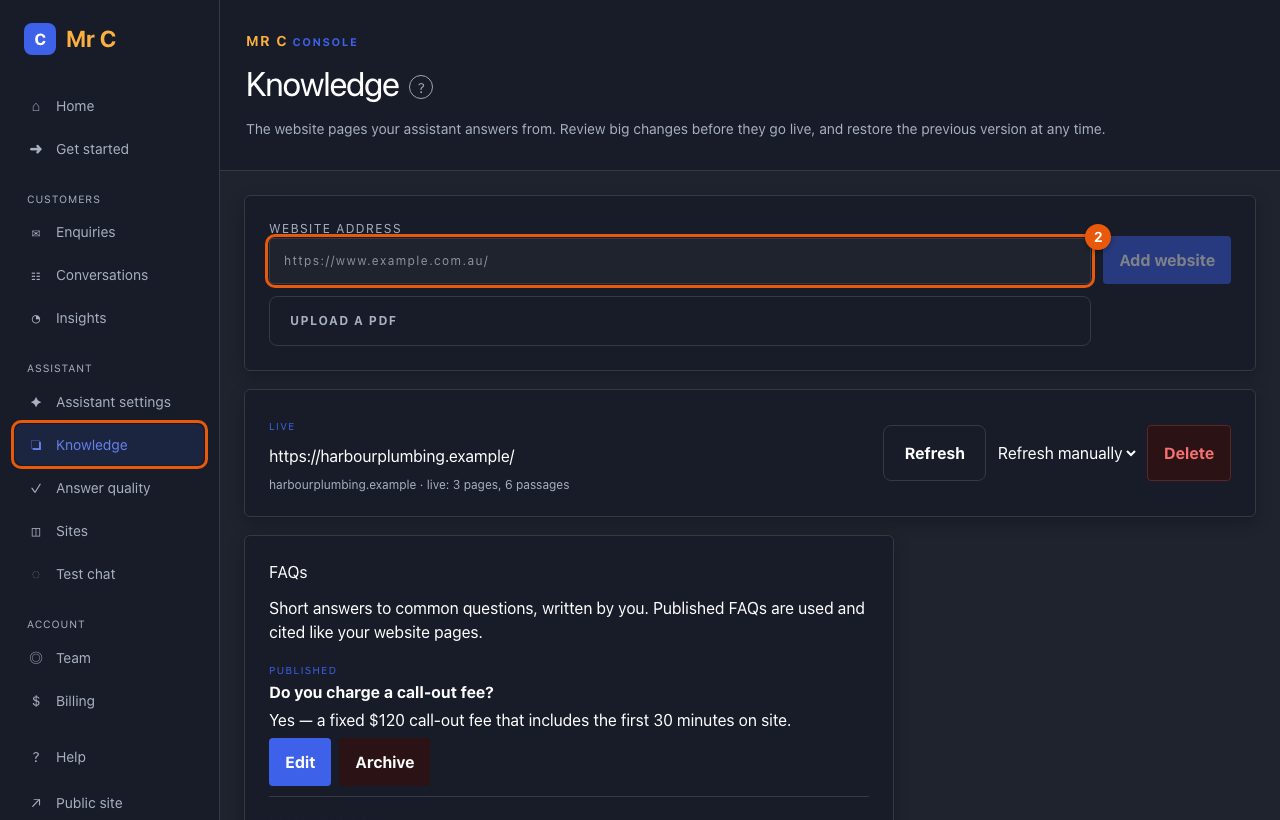The image size is (1280, 820).
Task: Delete the harbourplumbing.example website
Action: point(1189,453)
